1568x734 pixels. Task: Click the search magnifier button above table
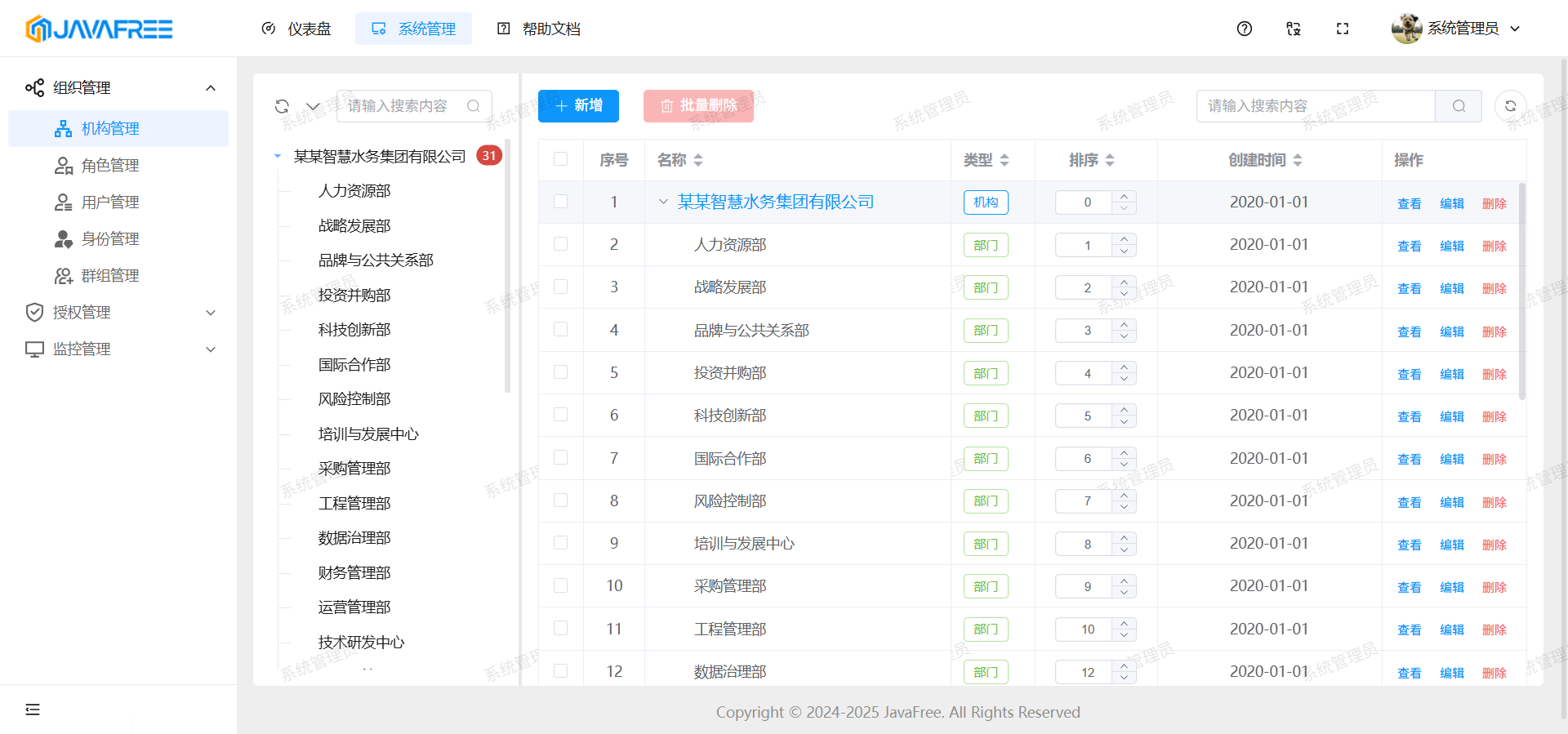1459,106
